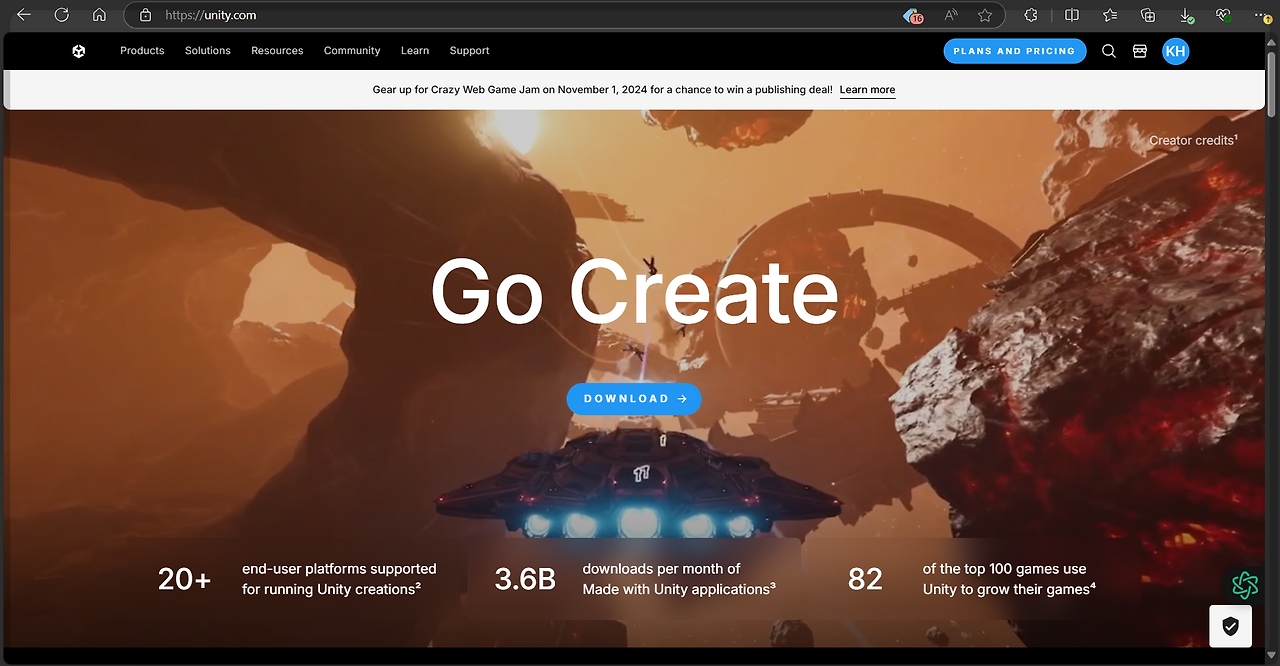Open the KH account avatar
The width and height of the screenshot is (1280, 666).
tap(1175, 51)
